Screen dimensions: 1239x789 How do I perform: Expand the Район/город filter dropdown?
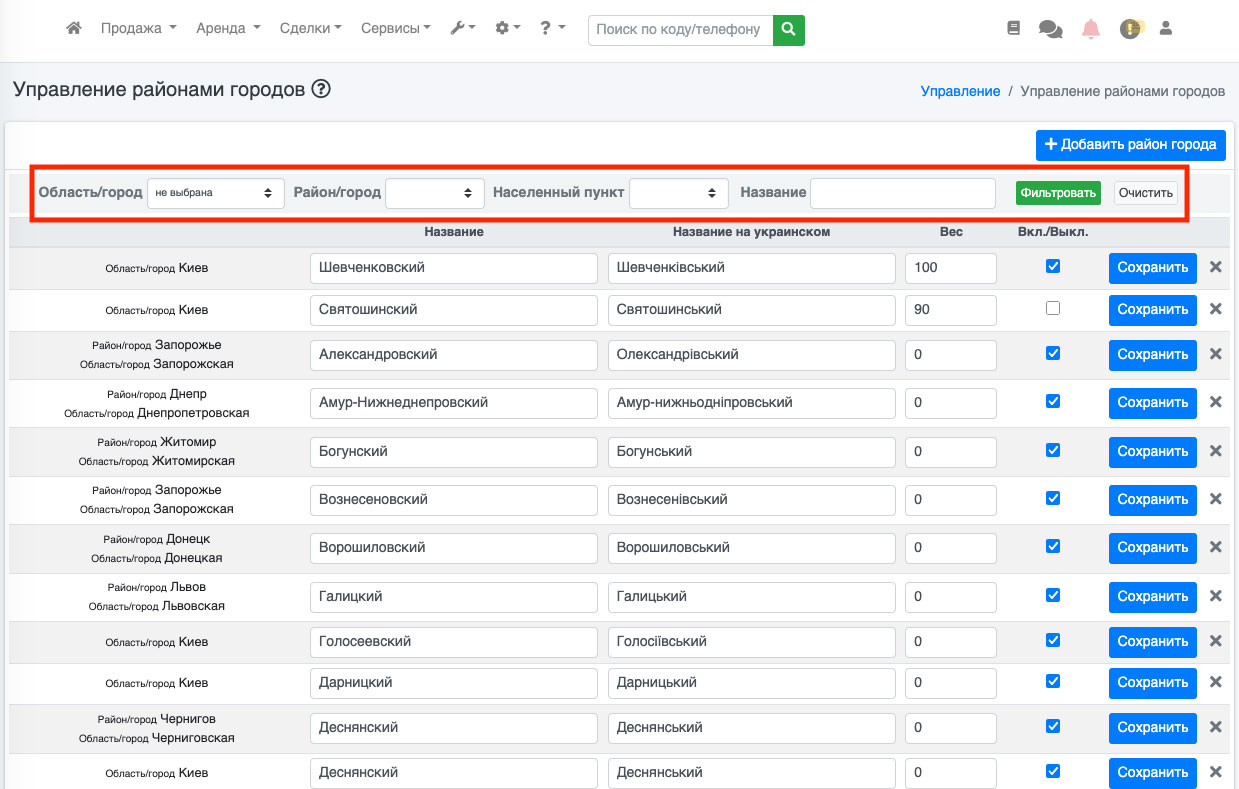pyautogui.click(x=434, y=193)
